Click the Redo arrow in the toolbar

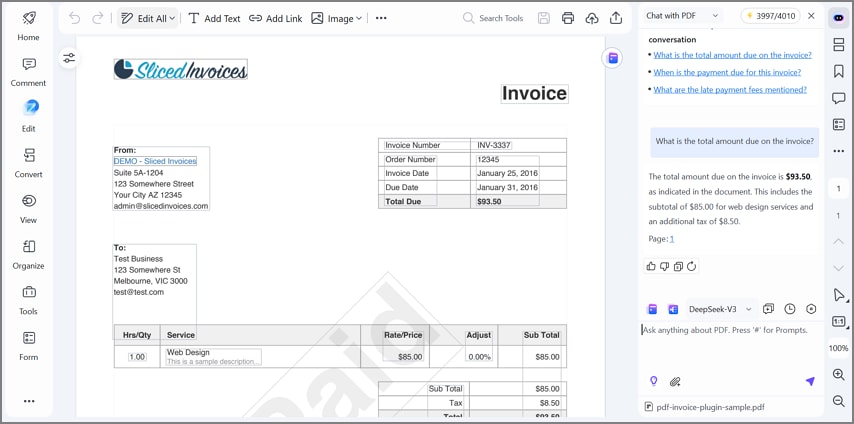click(x=97, y=18)
